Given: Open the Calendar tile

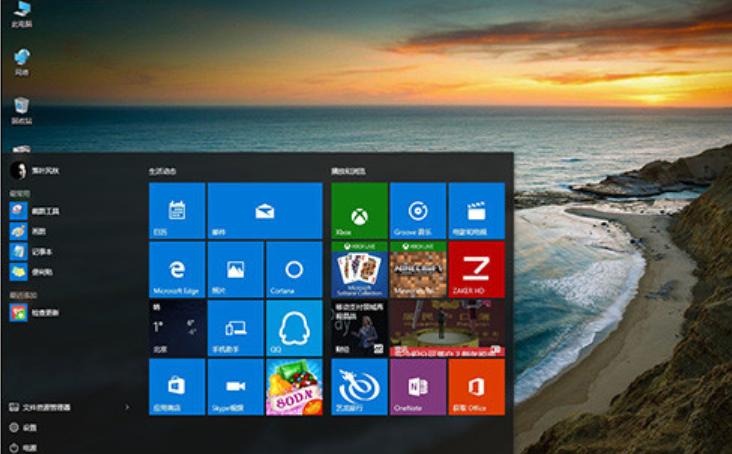Looking at the screenshot, I should (x=177, y=211).
